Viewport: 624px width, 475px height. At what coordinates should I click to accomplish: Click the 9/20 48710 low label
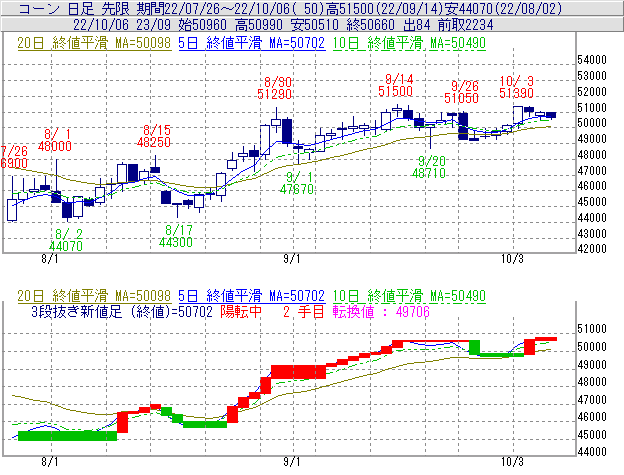430,166
